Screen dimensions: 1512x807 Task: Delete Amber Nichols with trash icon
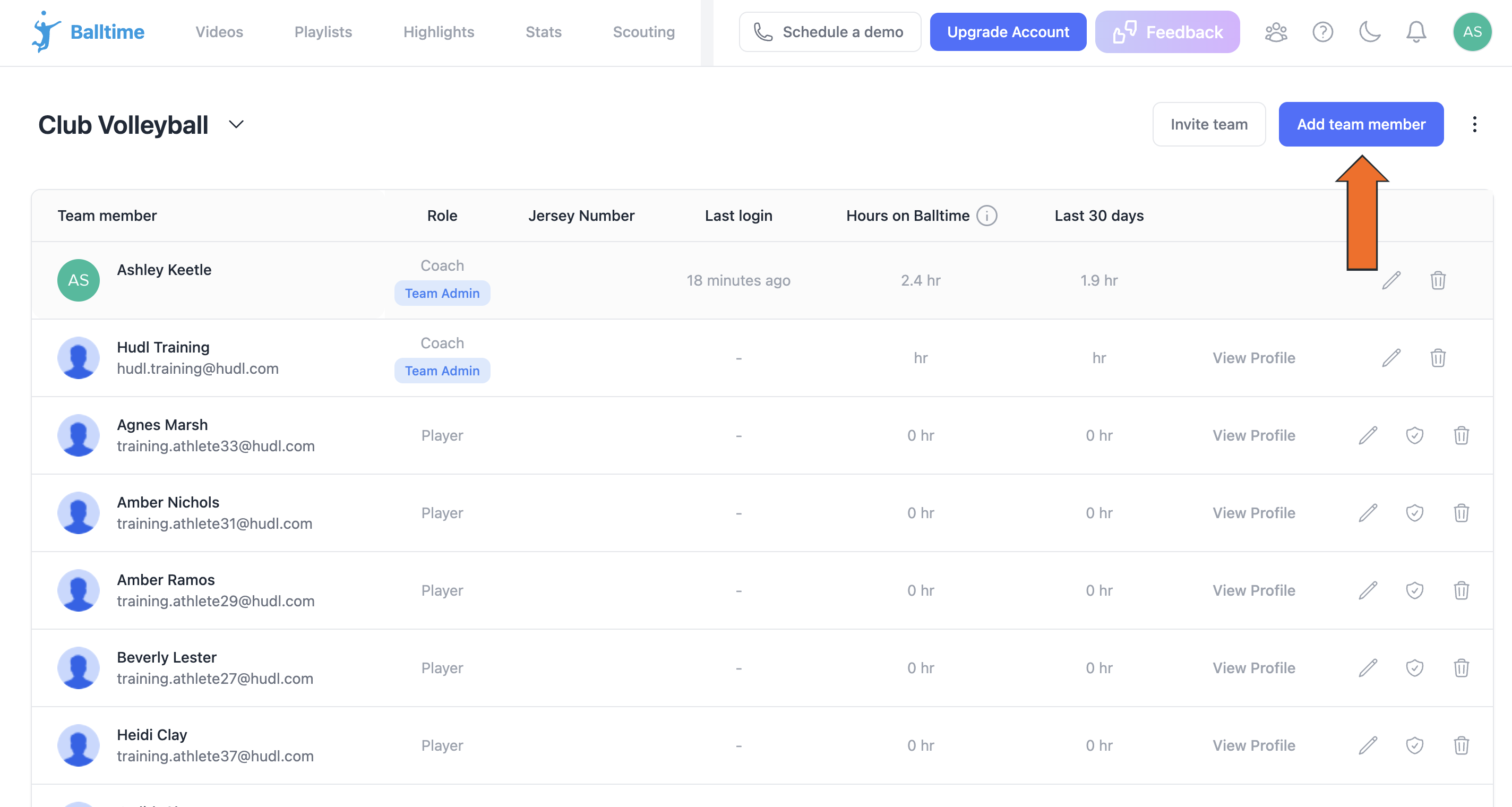[x=1462, y=513]
